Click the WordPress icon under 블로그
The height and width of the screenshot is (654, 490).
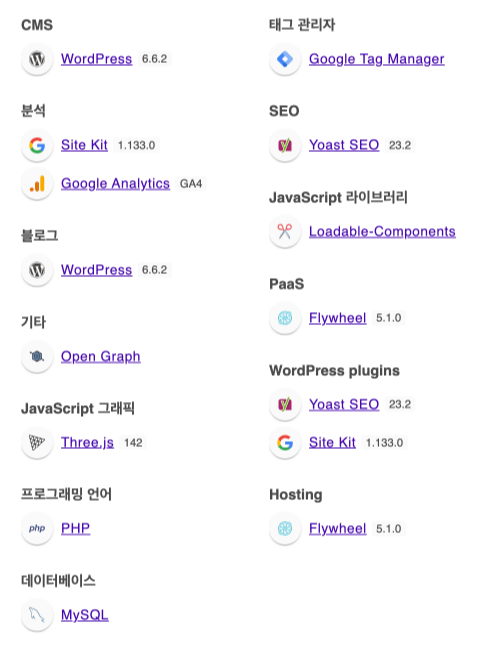coord(37,270)
